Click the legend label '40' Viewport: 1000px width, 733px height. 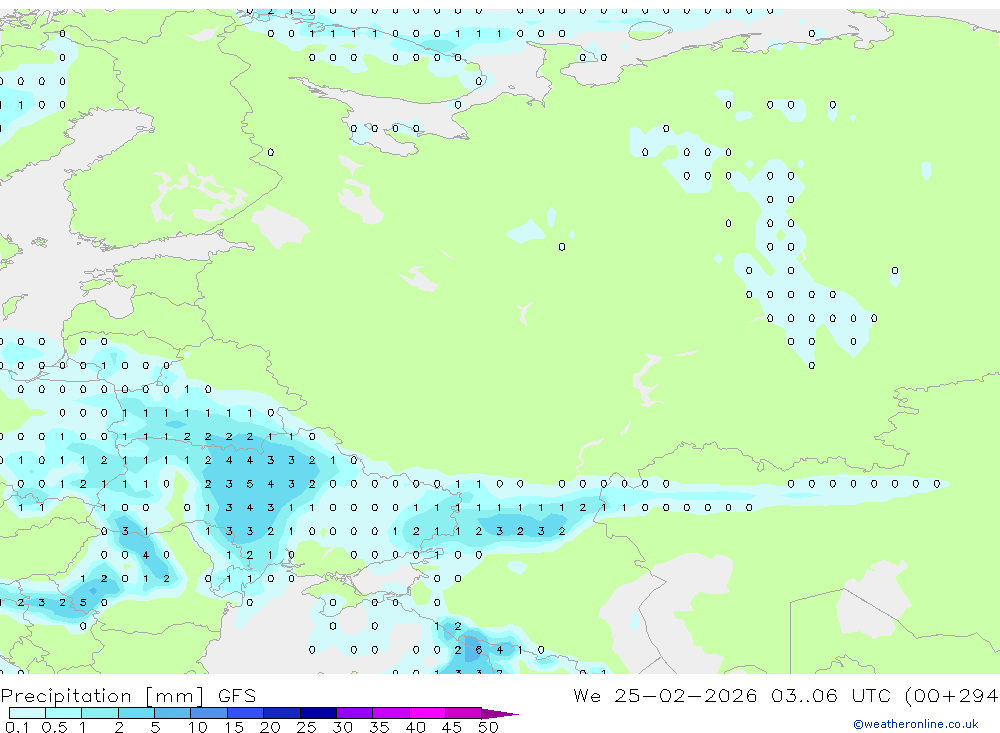point(415,727)
